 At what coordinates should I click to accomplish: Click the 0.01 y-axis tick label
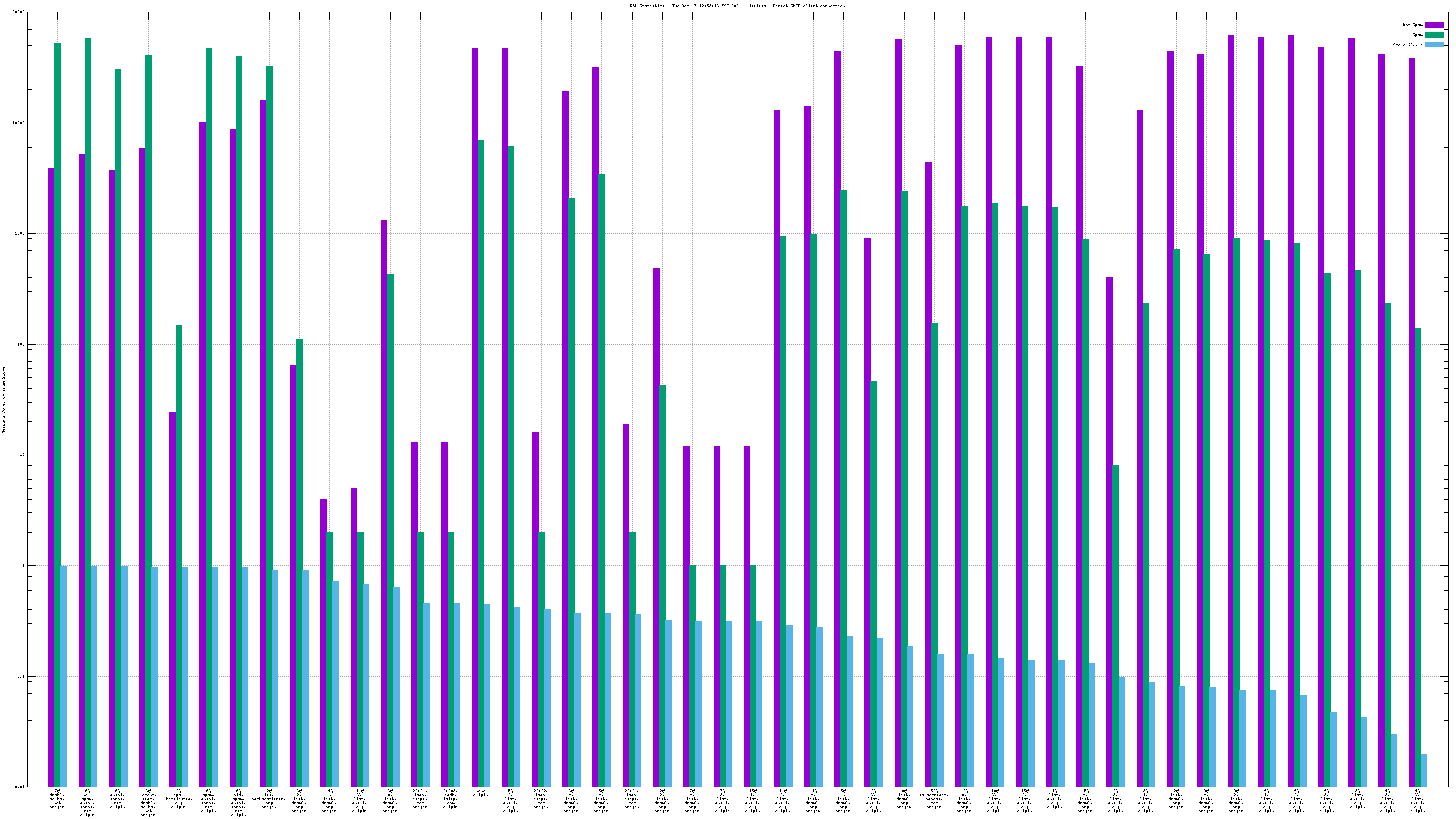coord(19,787)
